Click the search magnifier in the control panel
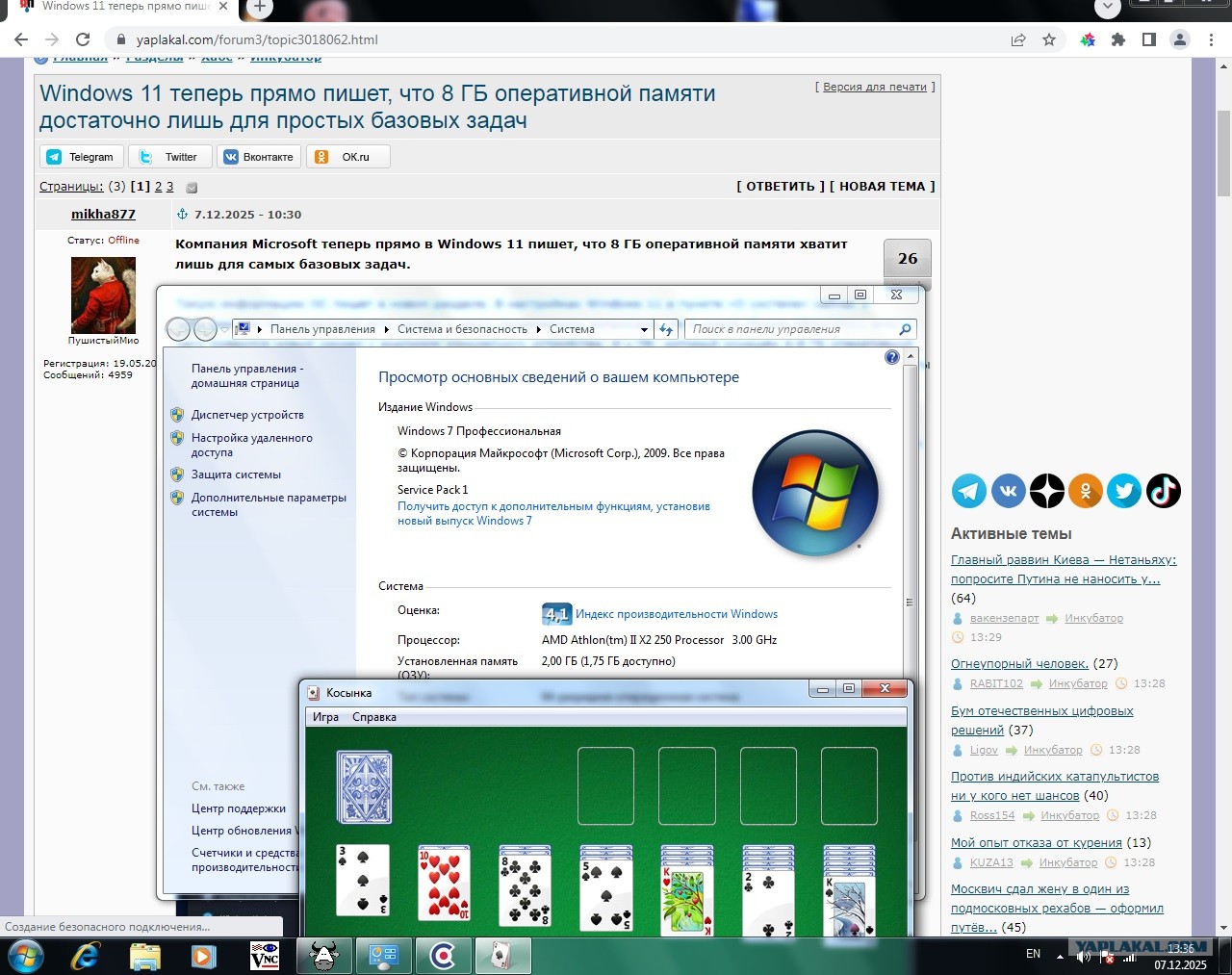 [905, 329]
